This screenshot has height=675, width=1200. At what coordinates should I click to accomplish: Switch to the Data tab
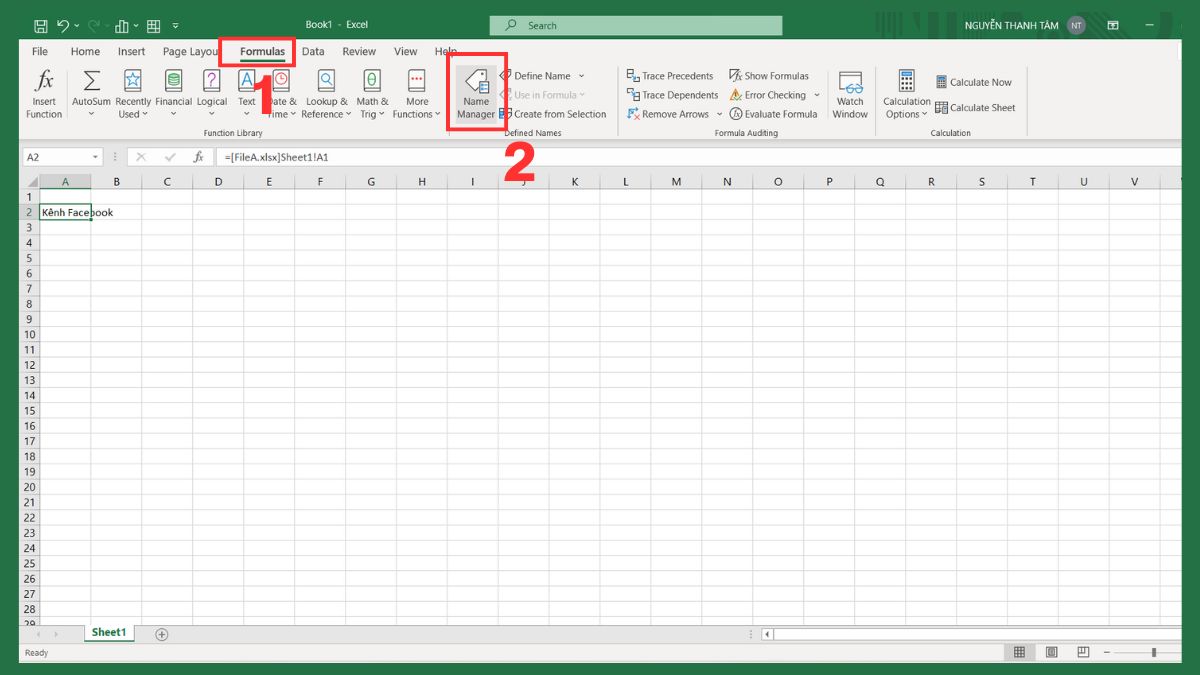tap(313, 51)
